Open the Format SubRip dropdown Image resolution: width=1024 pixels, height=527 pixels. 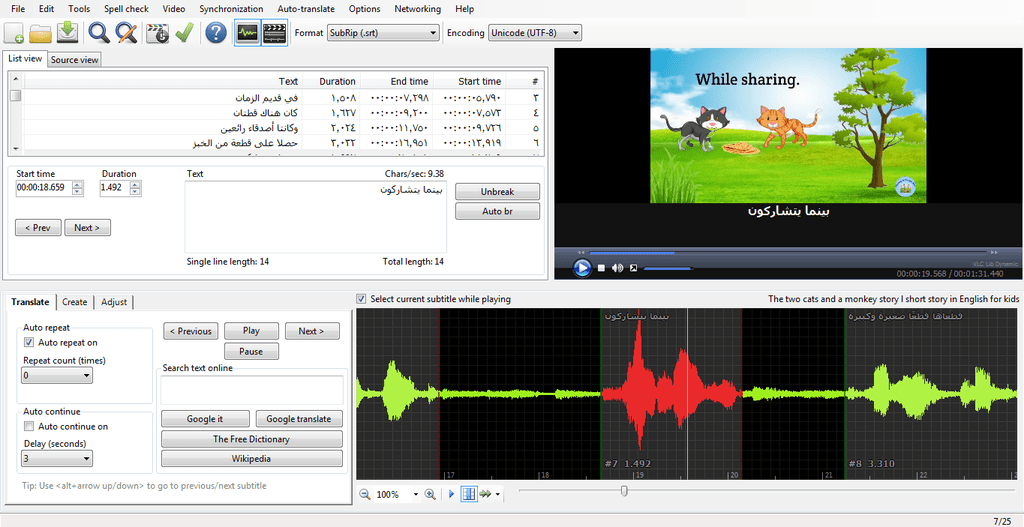click(383, 33)
